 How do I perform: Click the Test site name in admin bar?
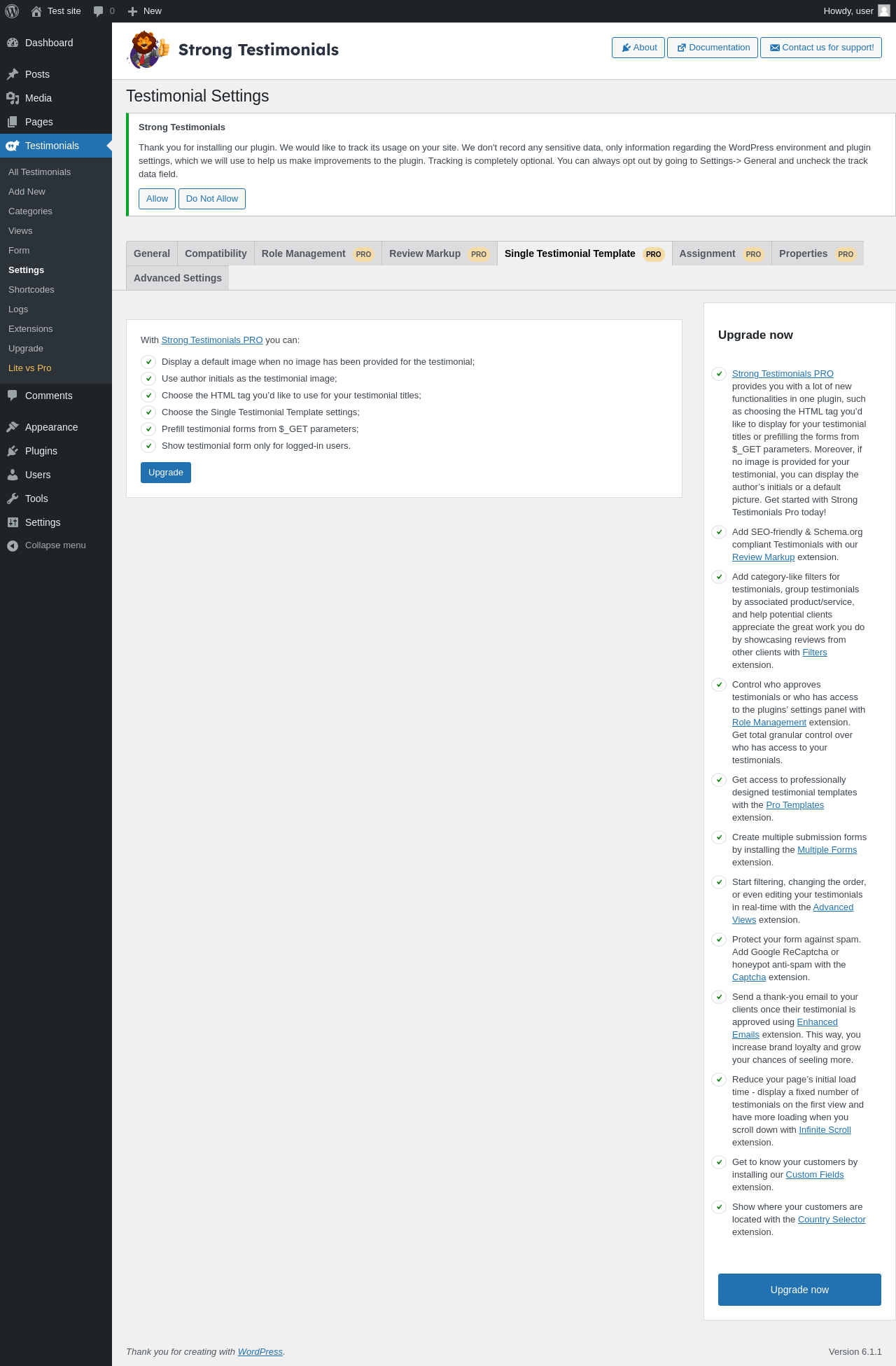point(64,11)
